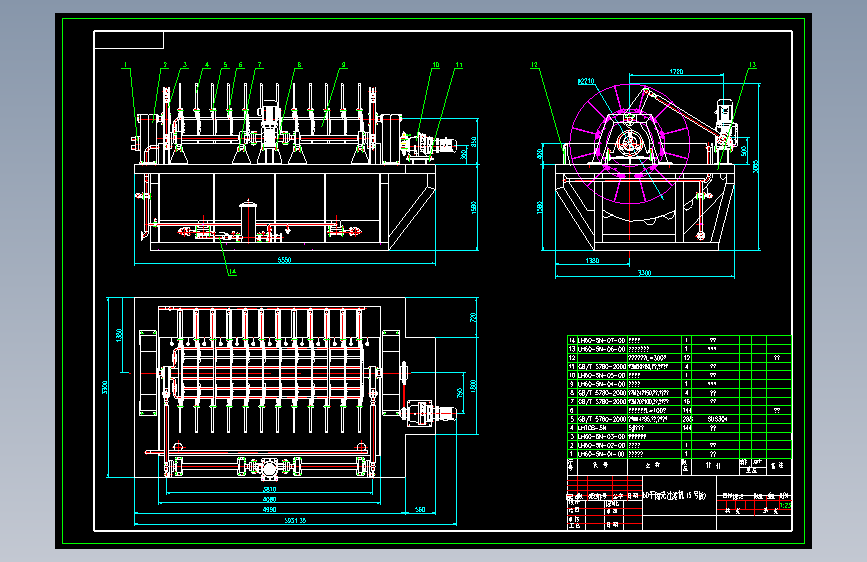Select the 3095 overall height dimension

(x=755, y=166)
